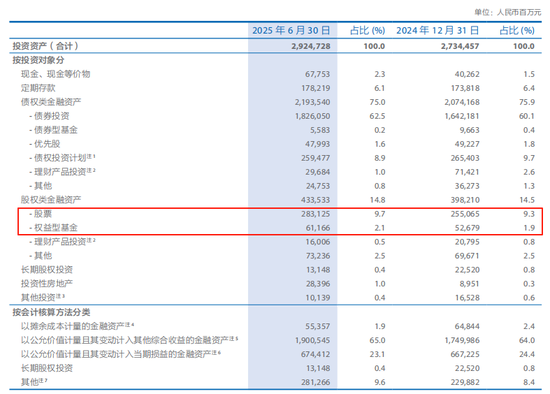Click the value 178,219

click(316, 88)
